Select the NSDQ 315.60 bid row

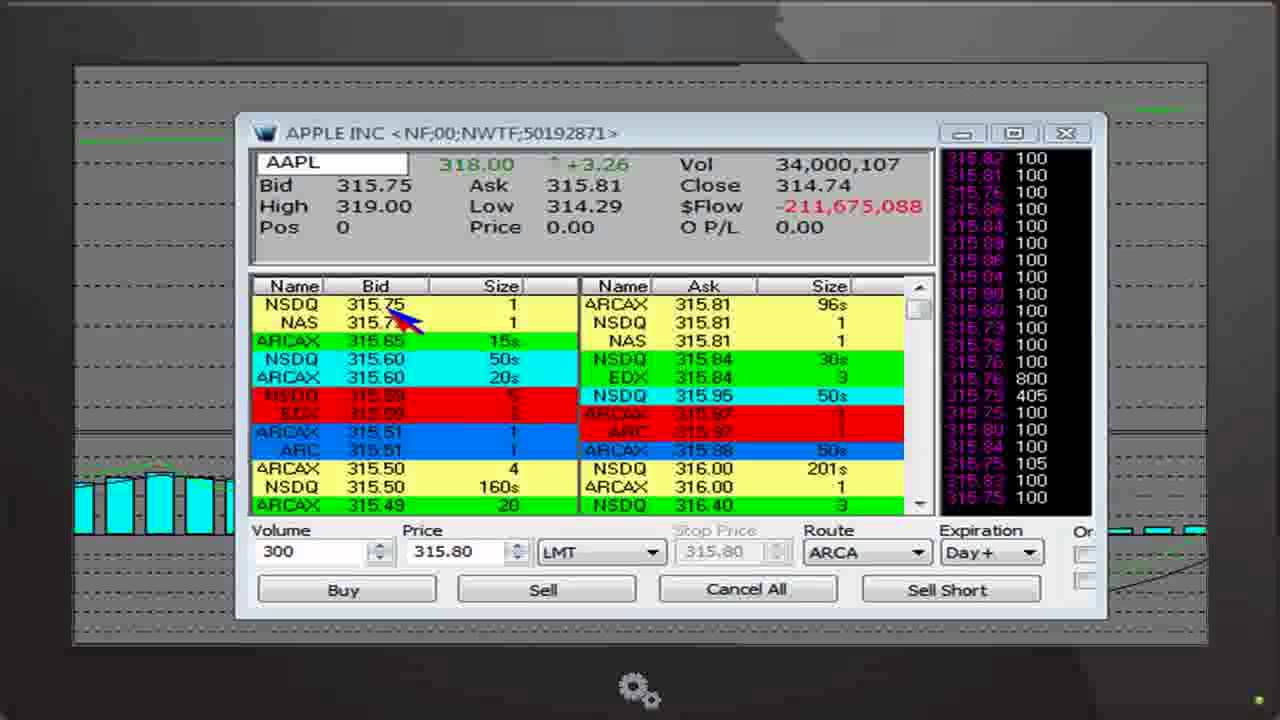tap(414, 359)
